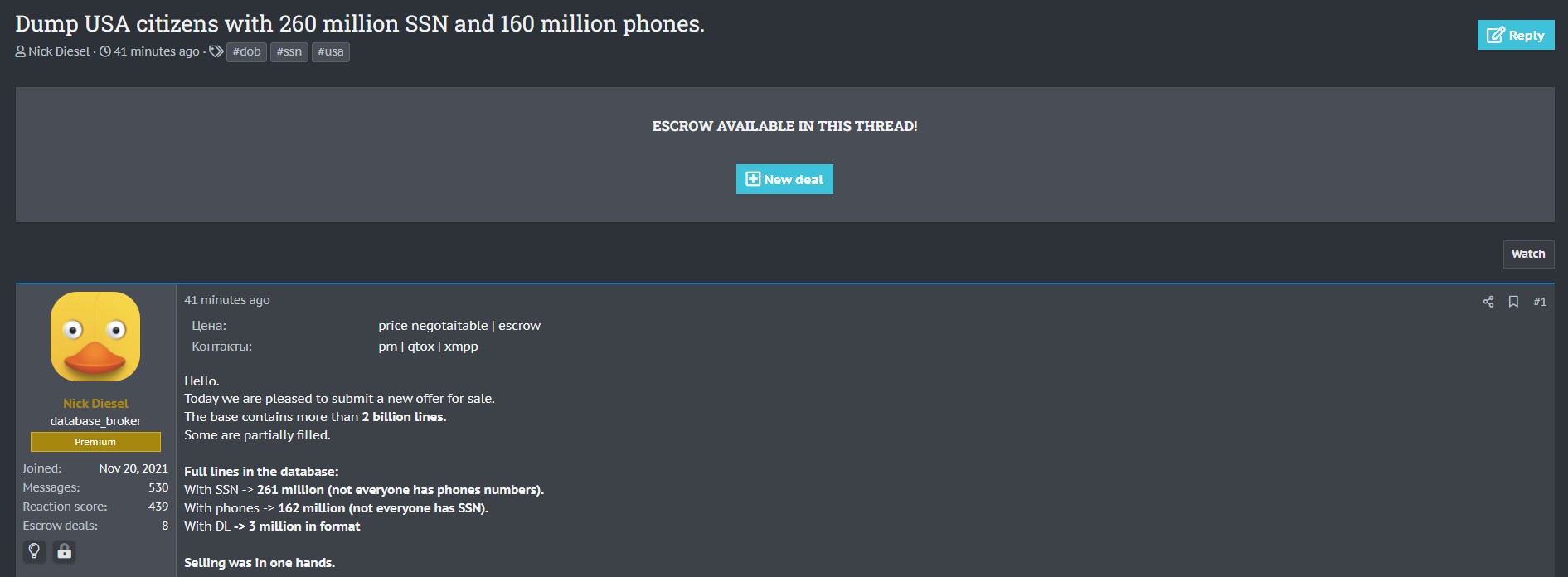Open Nick Diesel author link under thread title
Image resolution: width=1568 pixels, height=577 pixels.
coord(59,51)
